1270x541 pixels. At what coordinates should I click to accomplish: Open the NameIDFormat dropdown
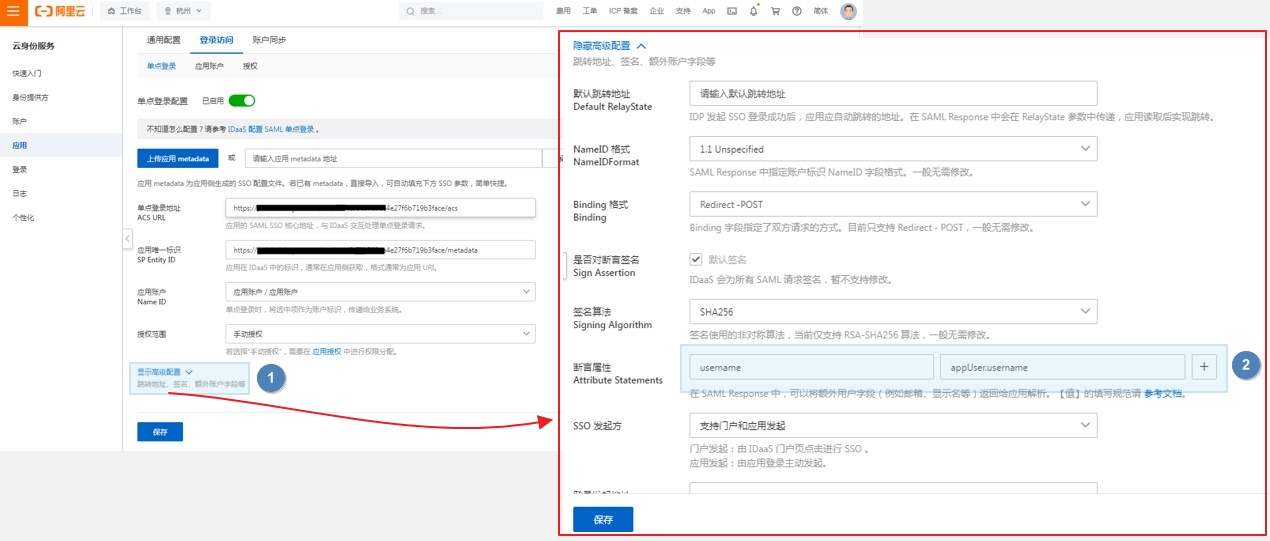click(892, 149)
